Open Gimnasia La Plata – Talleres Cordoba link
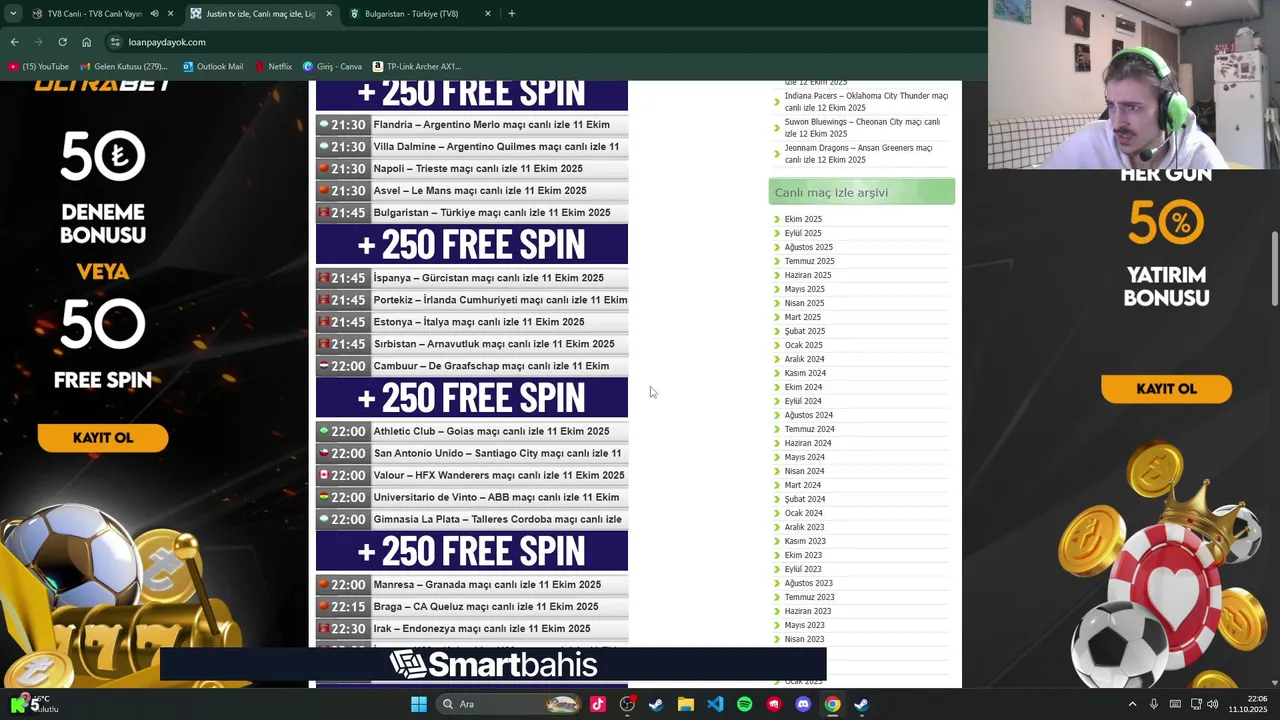Viewport: 1280px width, 720px height. [497, 519]
